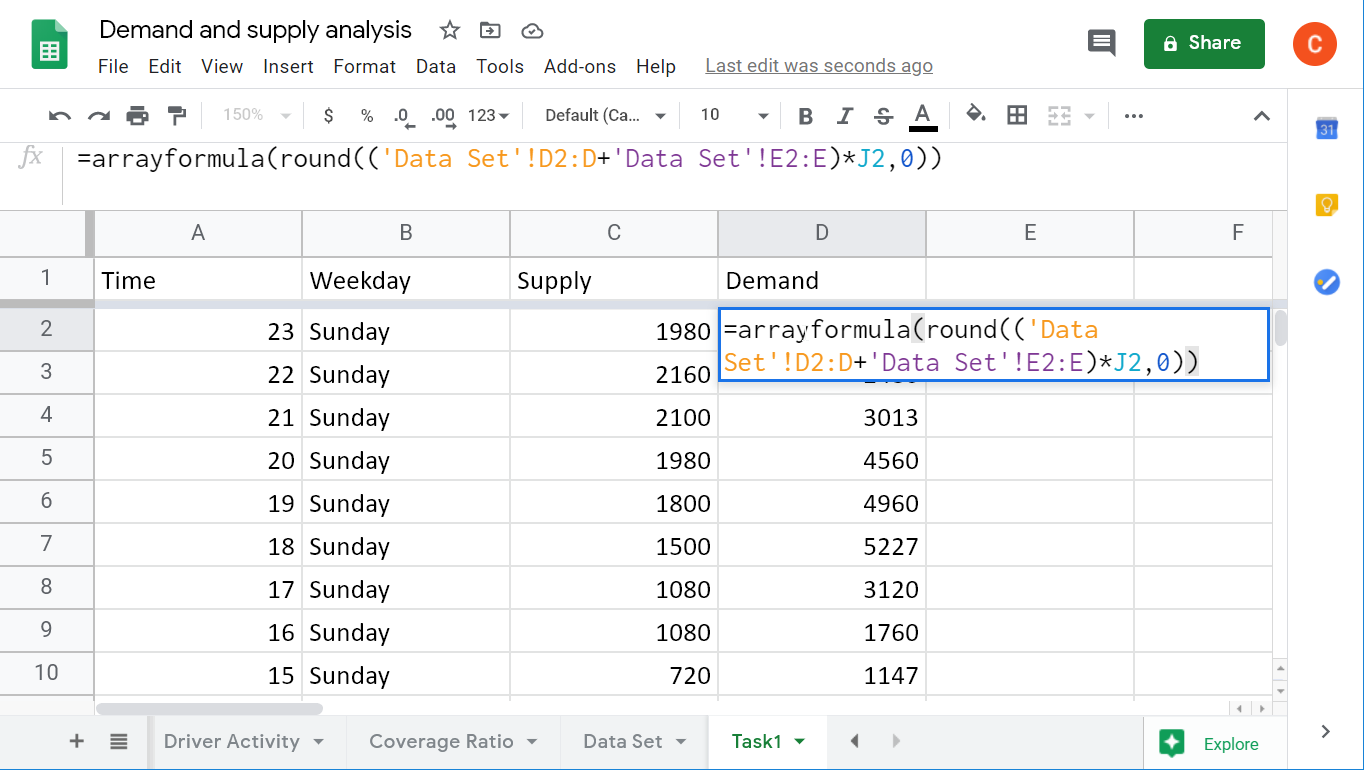Switch to Coverage Ratio sheet tab

441,741
